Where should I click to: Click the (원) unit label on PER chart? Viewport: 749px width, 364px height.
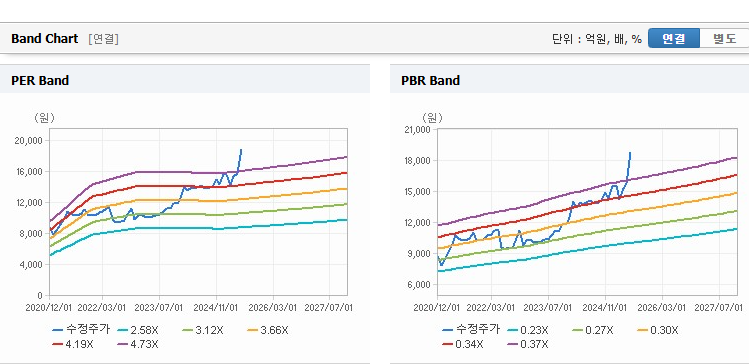[x=44, y=118]
